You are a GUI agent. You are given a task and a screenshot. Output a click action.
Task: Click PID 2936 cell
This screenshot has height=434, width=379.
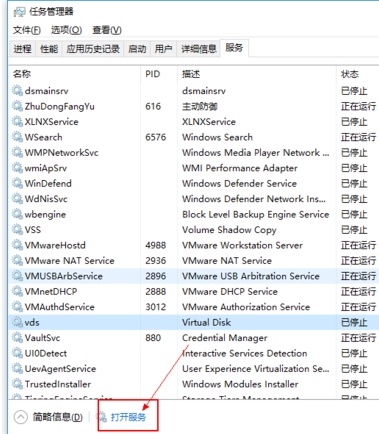coord(155,261)
